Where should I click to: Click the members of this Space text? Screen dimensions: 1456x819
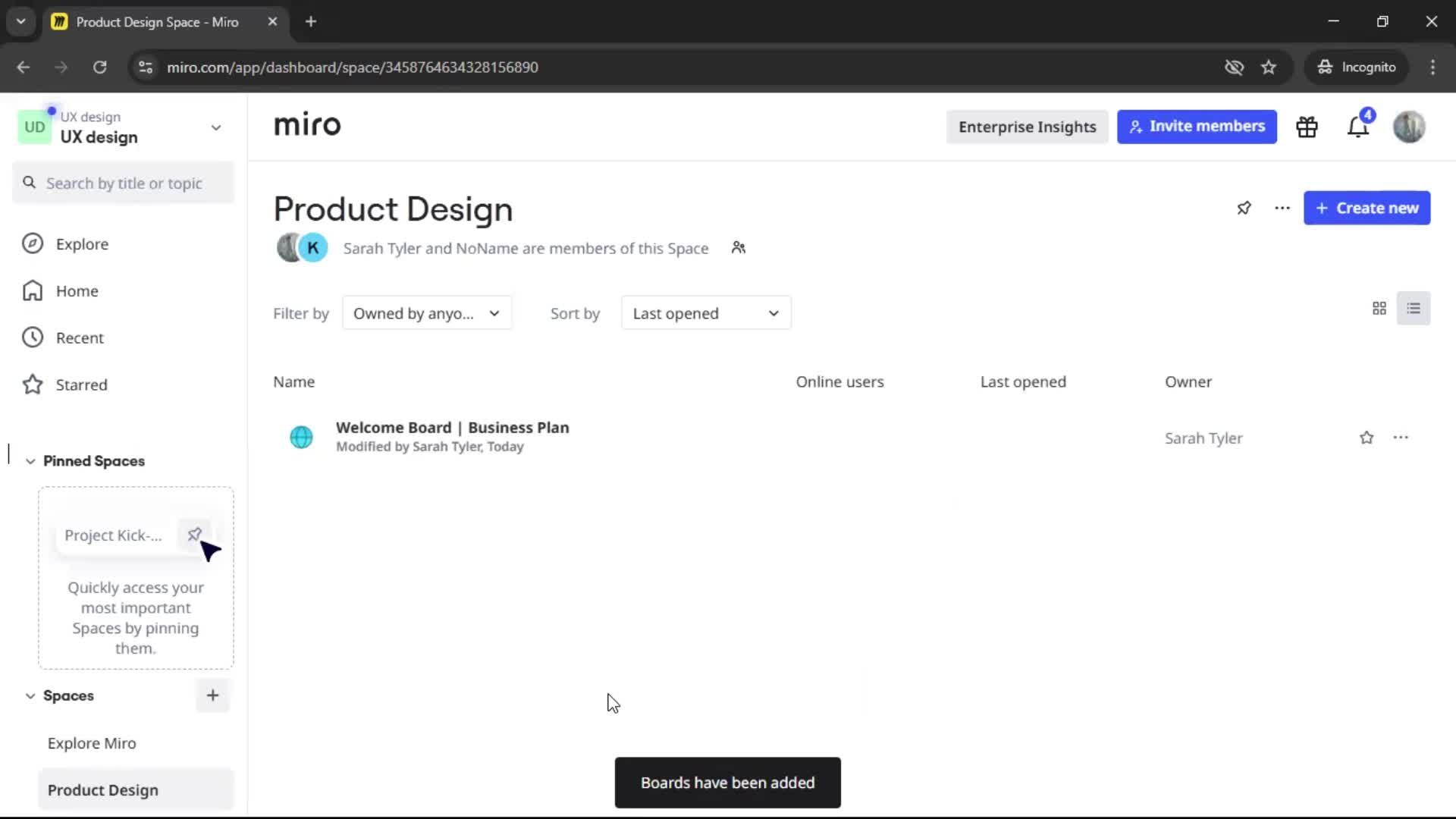[x=526, y=249]
